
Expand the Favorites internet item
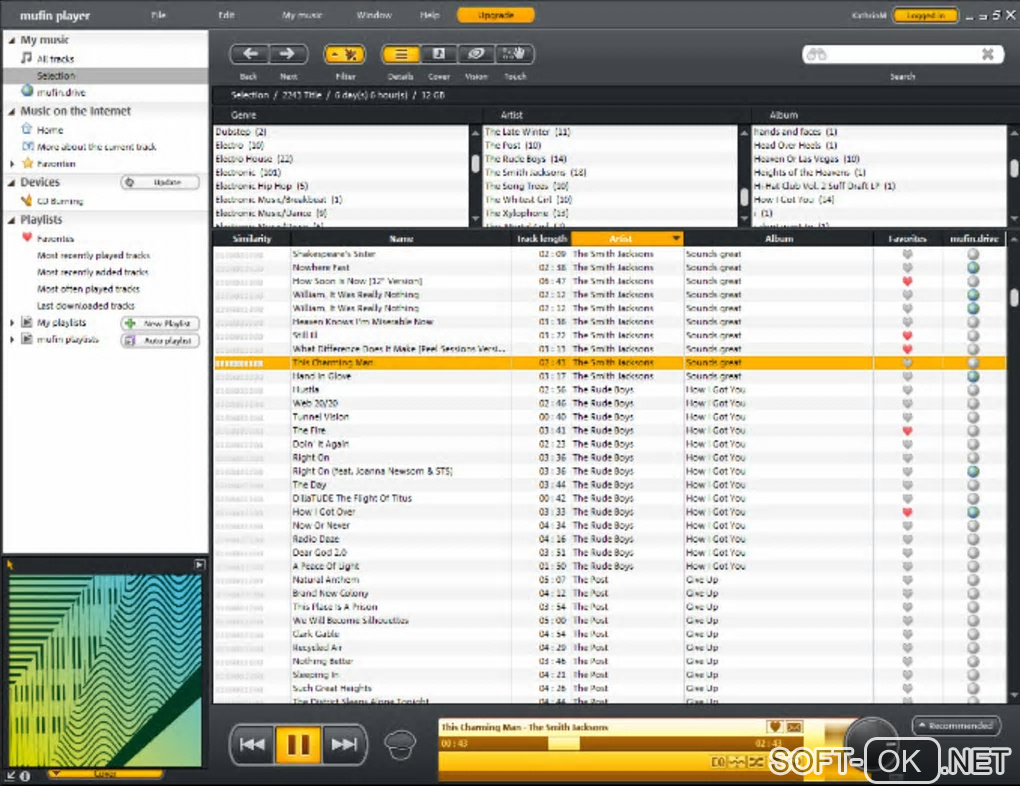click(12, 164)
